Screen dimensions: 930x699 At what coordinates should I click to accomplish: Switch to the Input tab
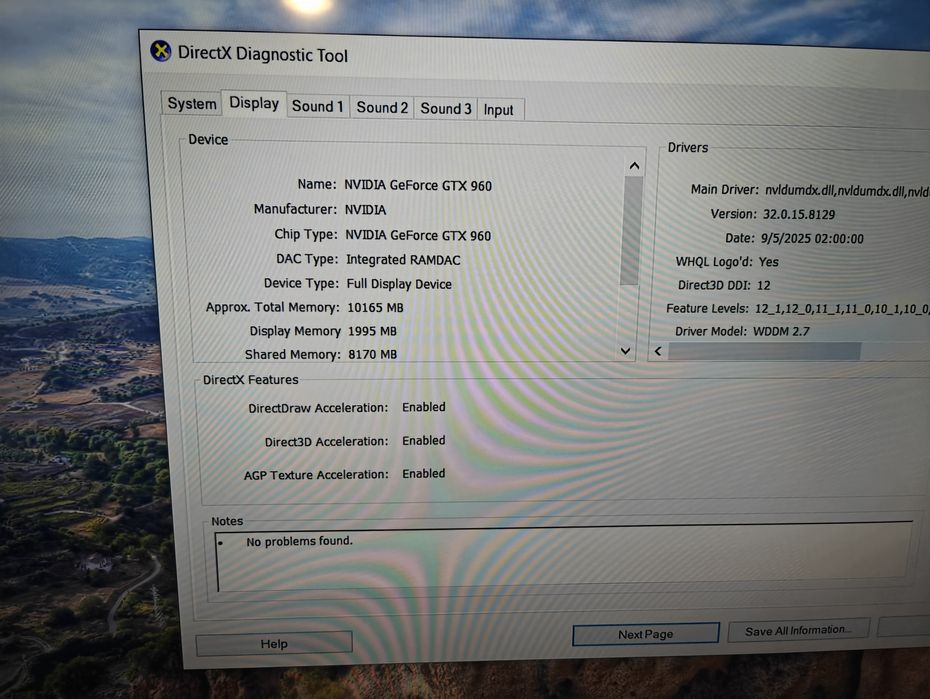pos(499,110)
